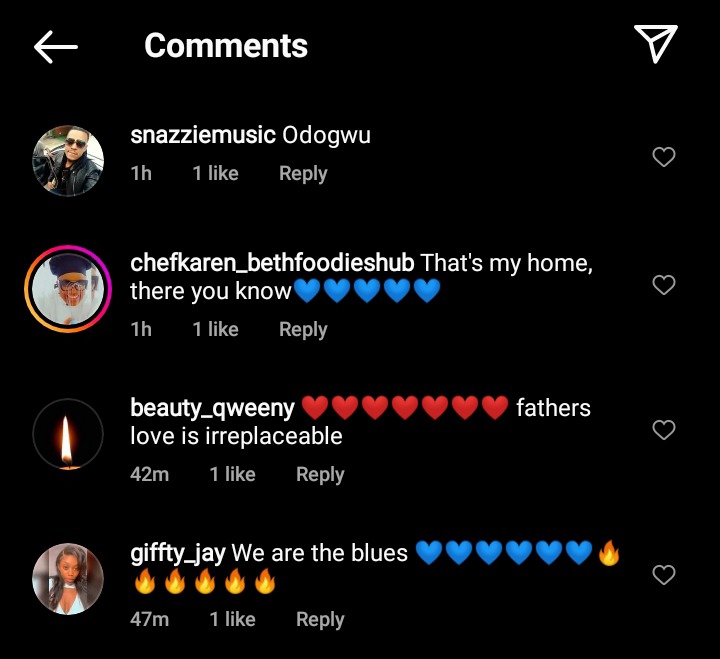The width and height of the screenshot is (720, 659).
Task: Like giffty_jay's comment with heart icon
Action: click(x=664, y=575)
